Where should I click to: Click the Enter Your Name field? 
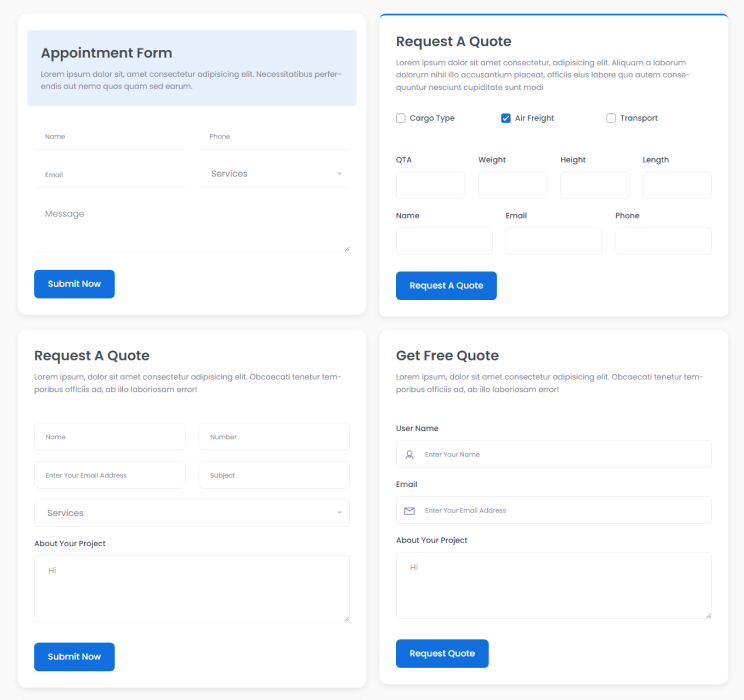(x=565, y=455)
